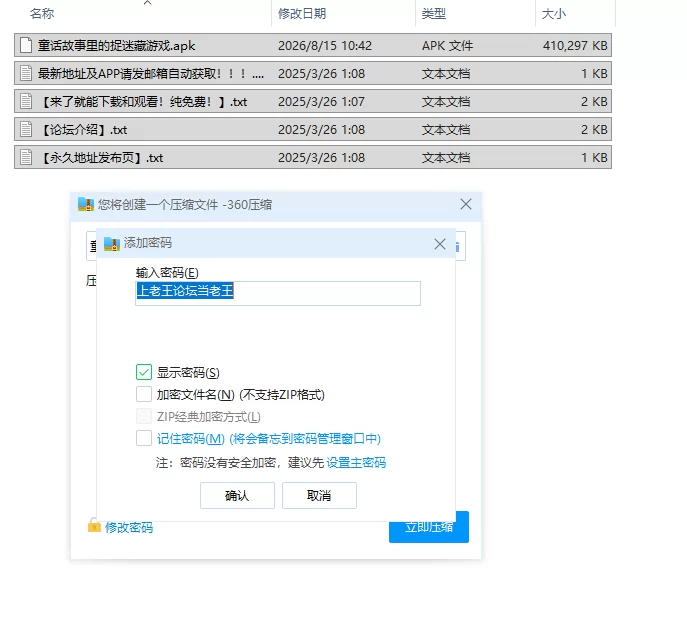
Task: Open the 设置主密码 link
Action: [x=356, y=463]
